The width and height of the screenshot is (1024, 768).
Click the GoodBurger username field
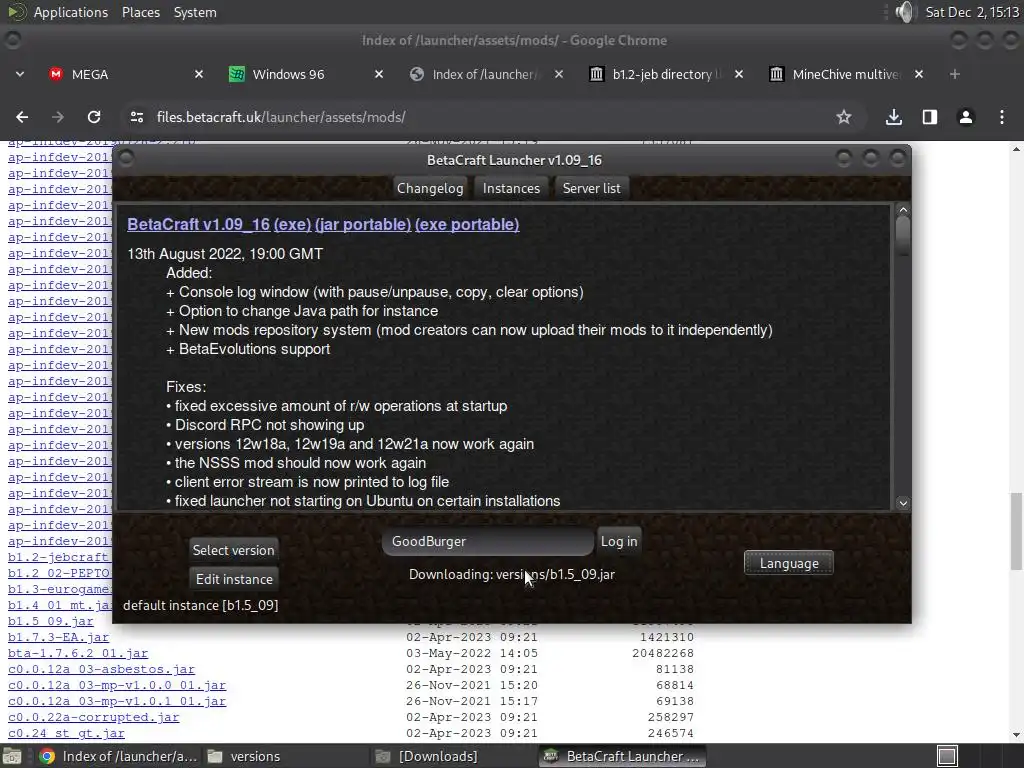(488, 541)
